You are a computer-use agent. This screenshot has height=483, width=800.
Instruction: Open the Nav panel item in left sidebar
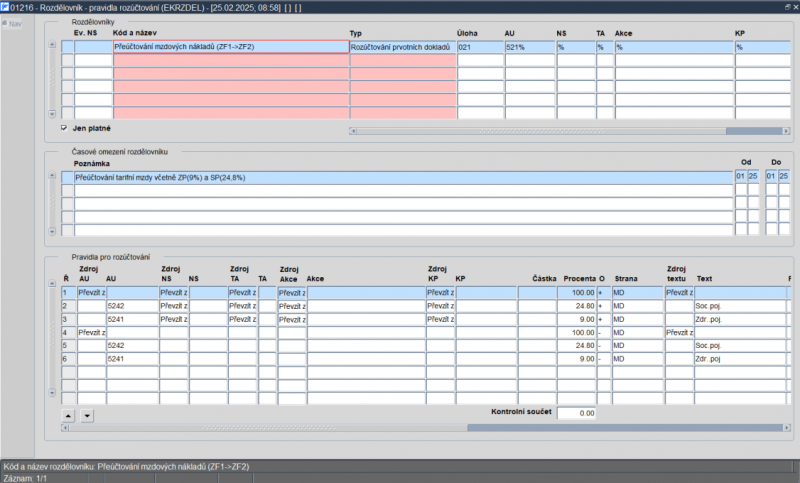click(x=12, y=23)
